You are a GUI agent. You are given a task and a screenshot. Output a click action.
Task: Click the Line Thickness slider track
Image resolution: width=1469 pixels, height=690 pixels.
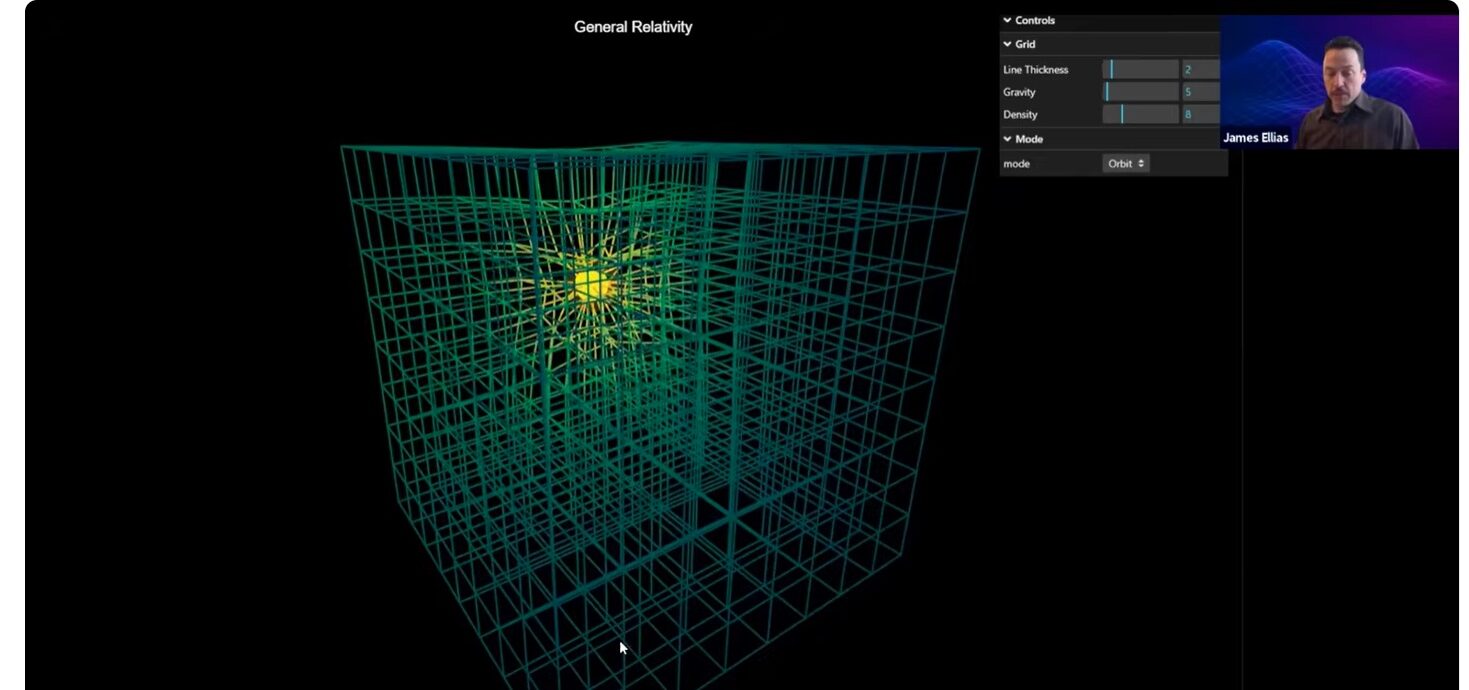[1140, 69]
